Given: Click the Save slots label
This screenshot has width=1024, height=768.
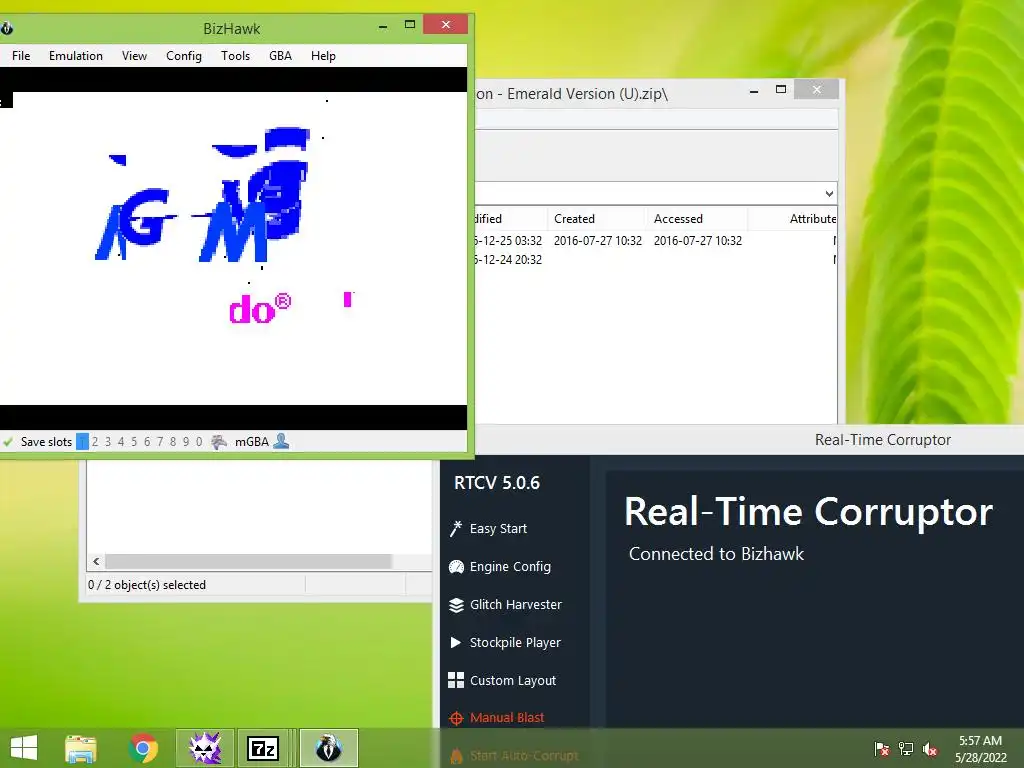Looking at the screenshot, I should (x=46, y=441).
